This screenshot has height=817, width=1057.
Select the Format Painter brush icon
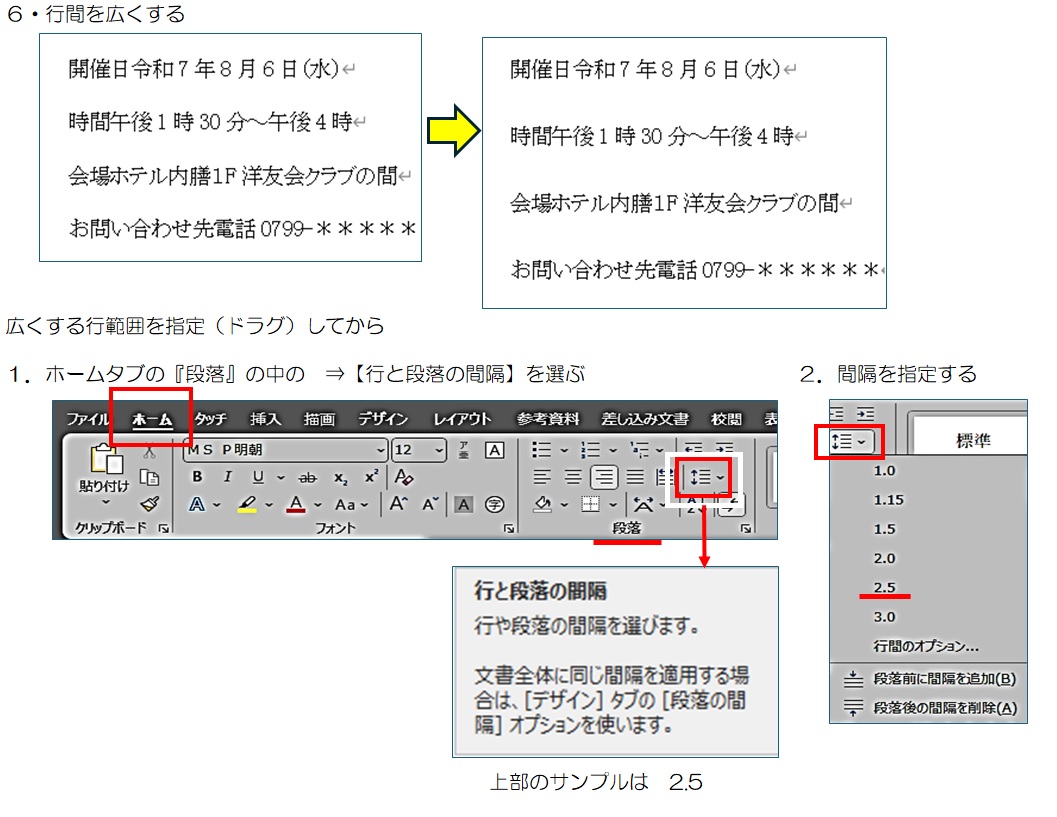[x=149, y=504]
